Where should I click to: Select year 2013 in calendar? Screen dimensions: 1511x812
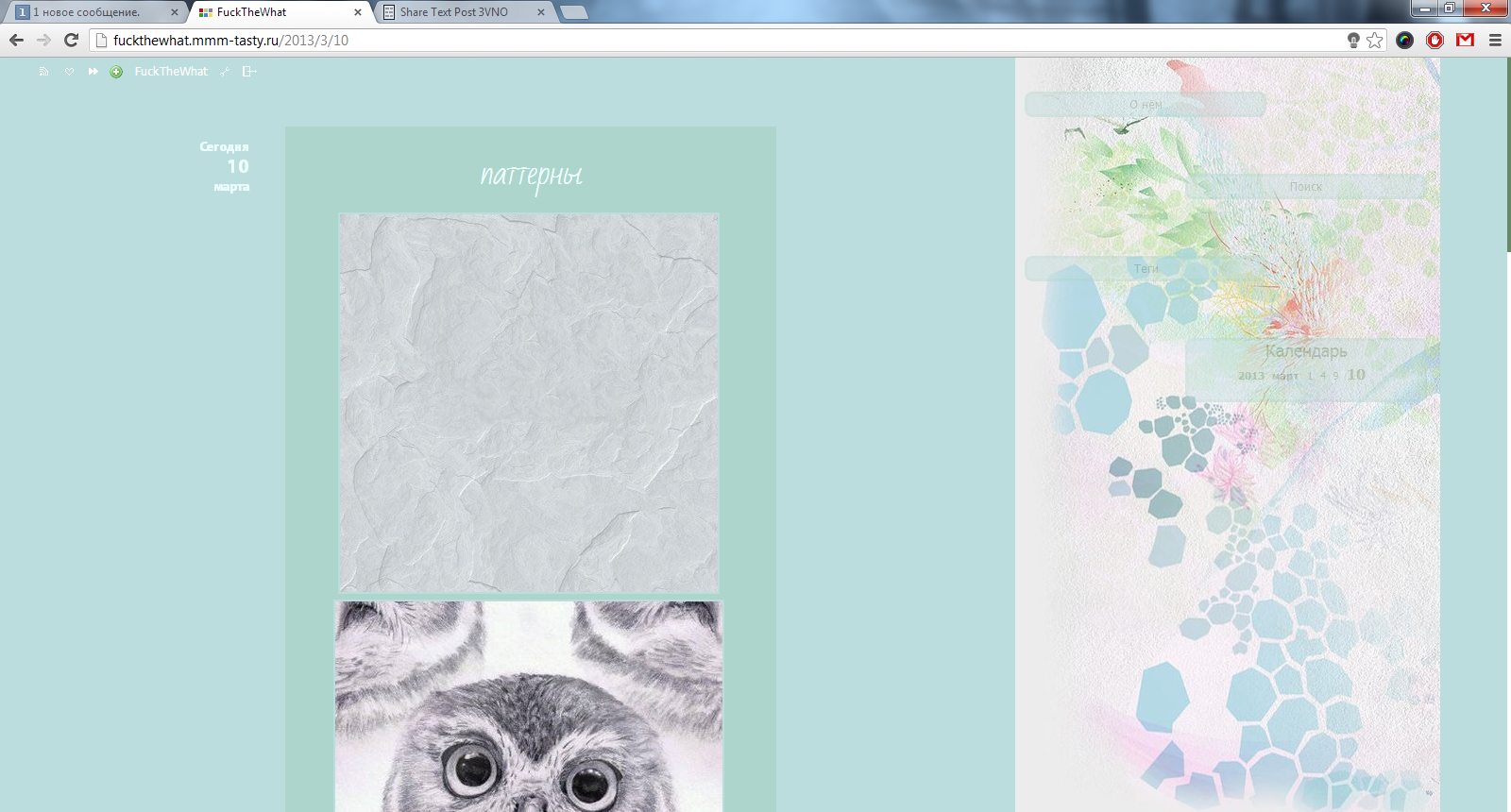pos(1251,376)
